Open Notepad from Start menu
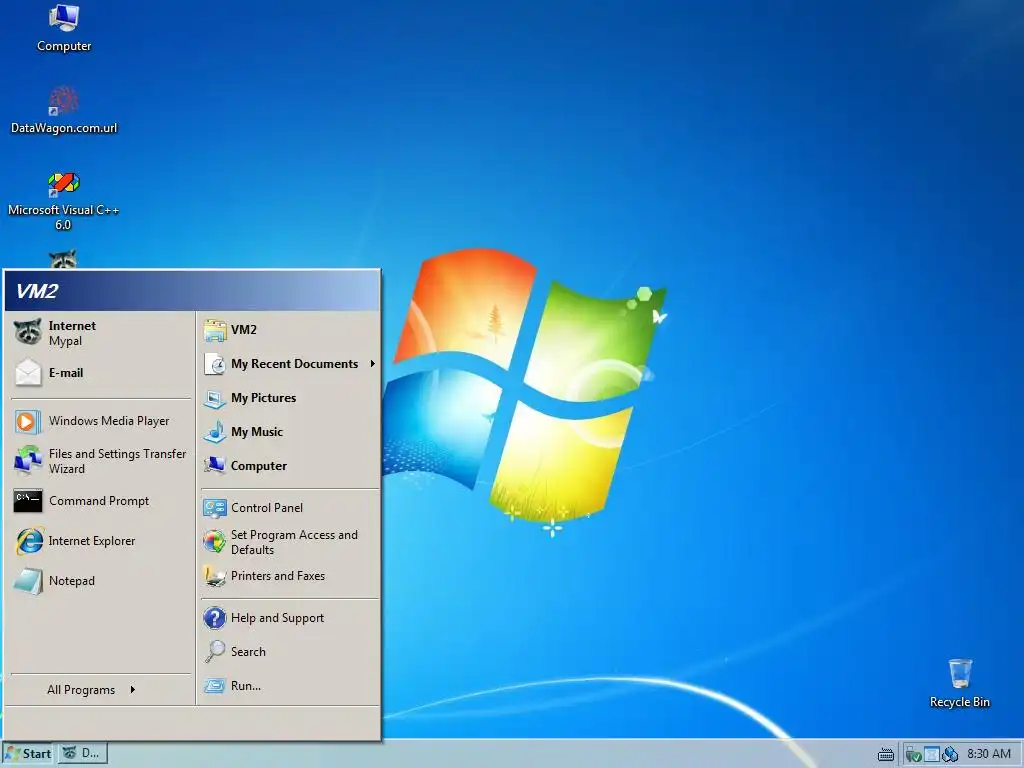1024x768 pixels. [101, 581]
